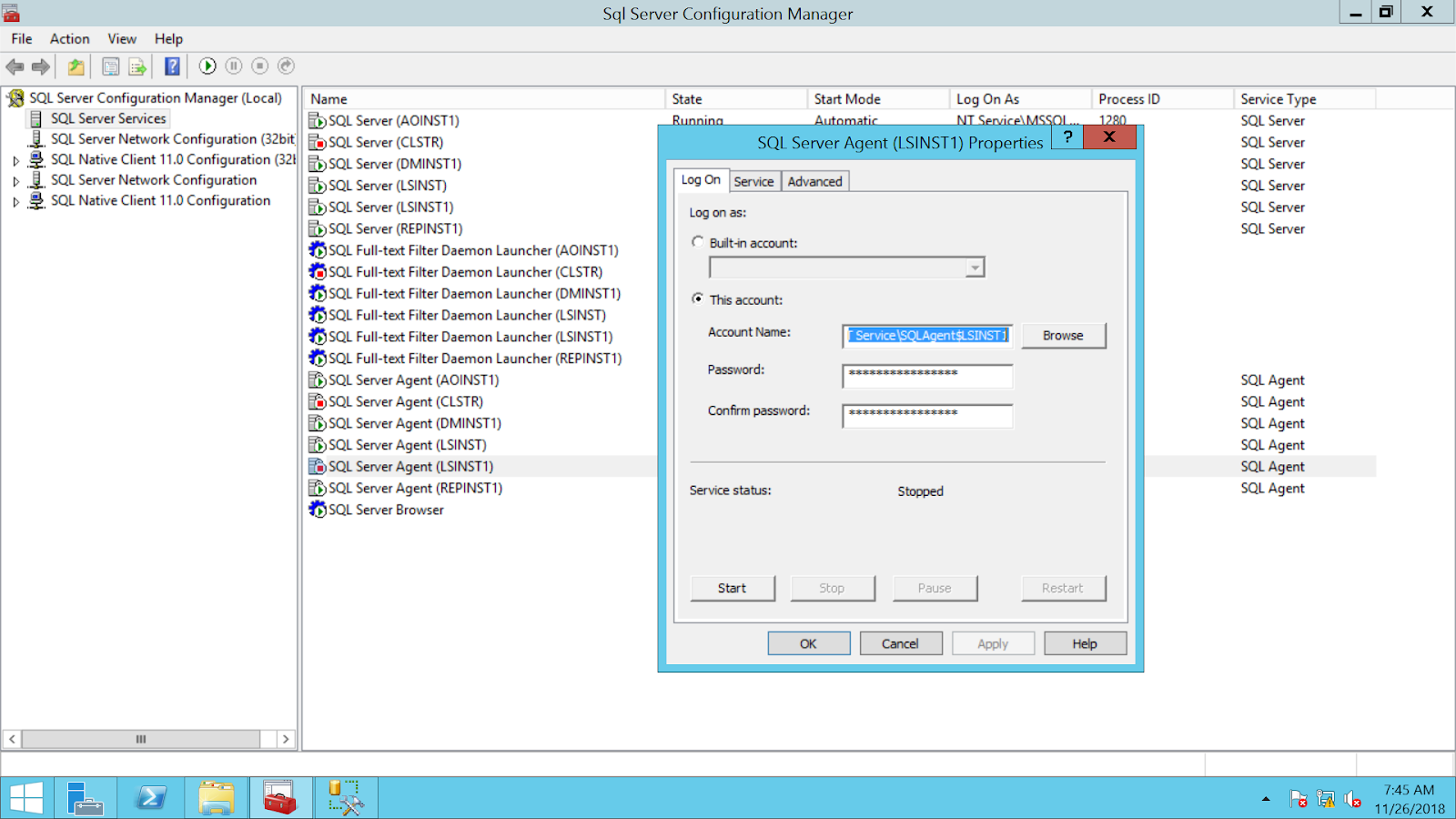Click the SQL Server Agent (CLSTR) icon
Viewport: 1456px width, 819px height.
318,402
